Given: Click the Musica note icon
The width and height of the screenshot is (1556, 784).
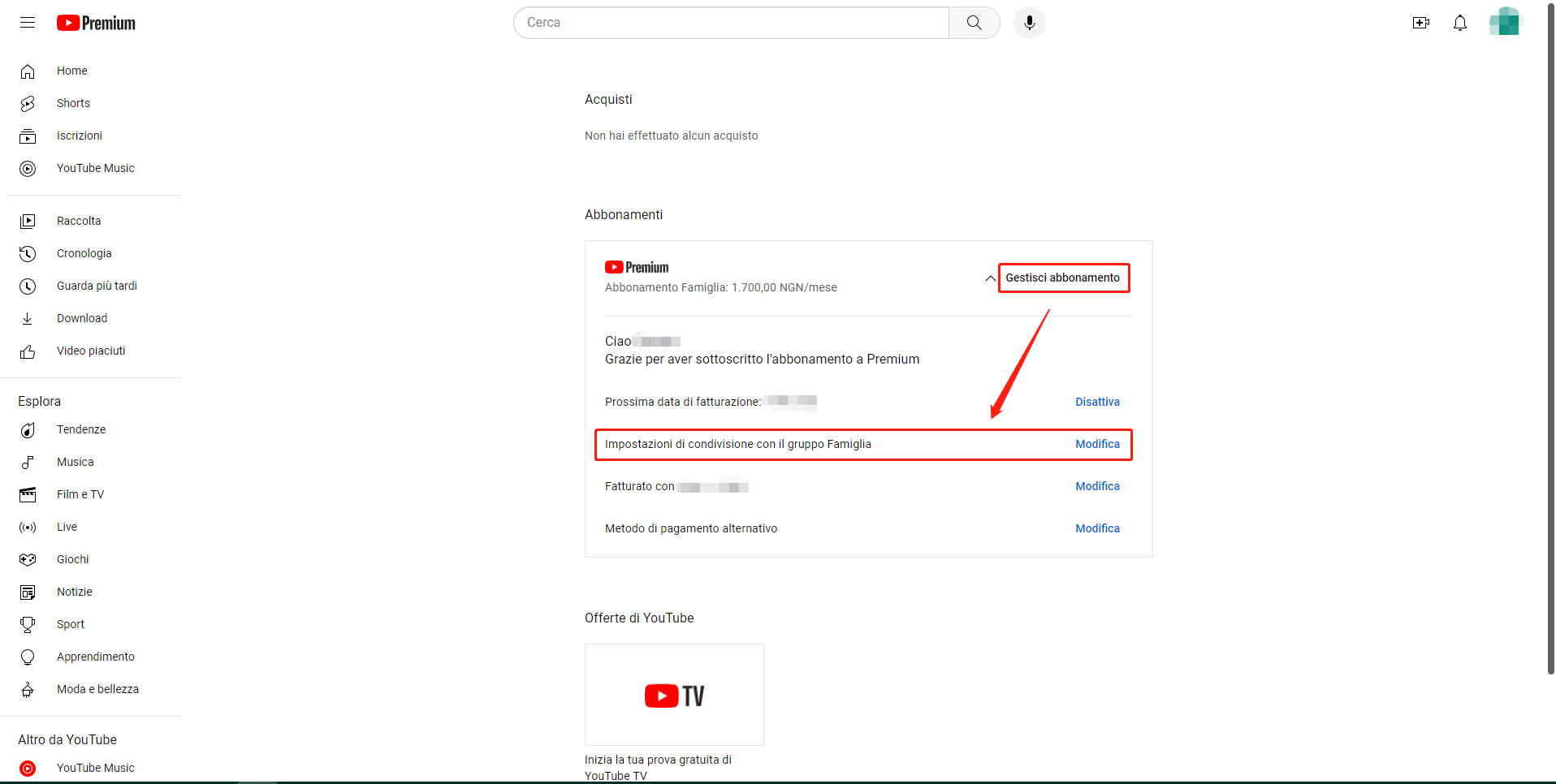Looking at the screenshot, I should coord(28,463).
